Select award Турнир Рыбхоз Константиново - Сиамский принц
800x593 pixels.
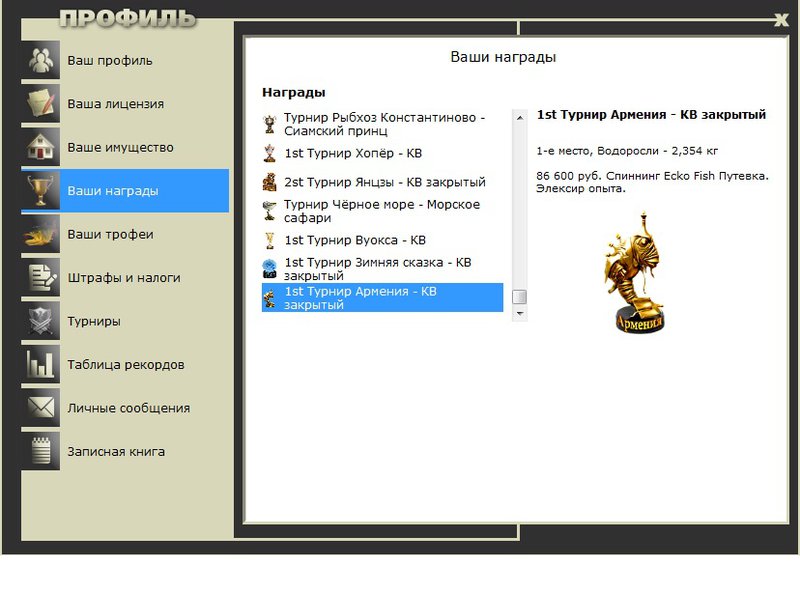[x=382, y=124]
